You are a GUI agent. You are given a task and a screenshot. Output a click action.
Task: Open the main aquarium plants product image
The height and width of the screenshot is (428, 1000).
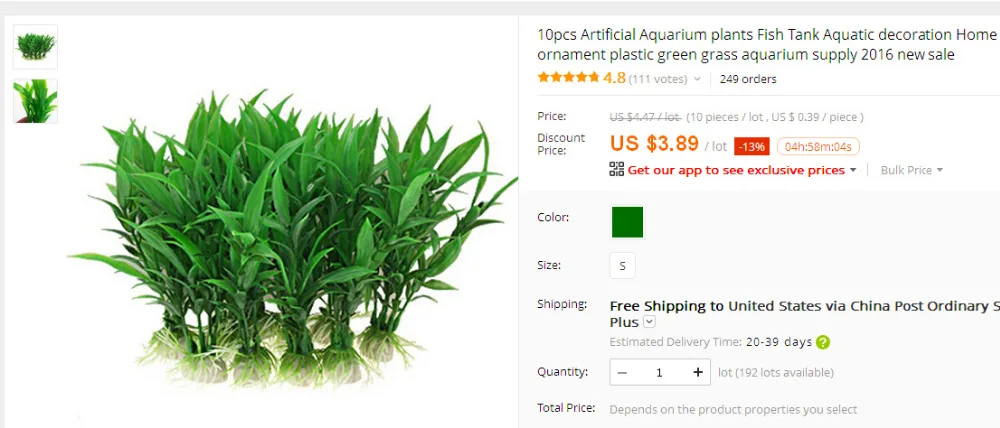291,239
